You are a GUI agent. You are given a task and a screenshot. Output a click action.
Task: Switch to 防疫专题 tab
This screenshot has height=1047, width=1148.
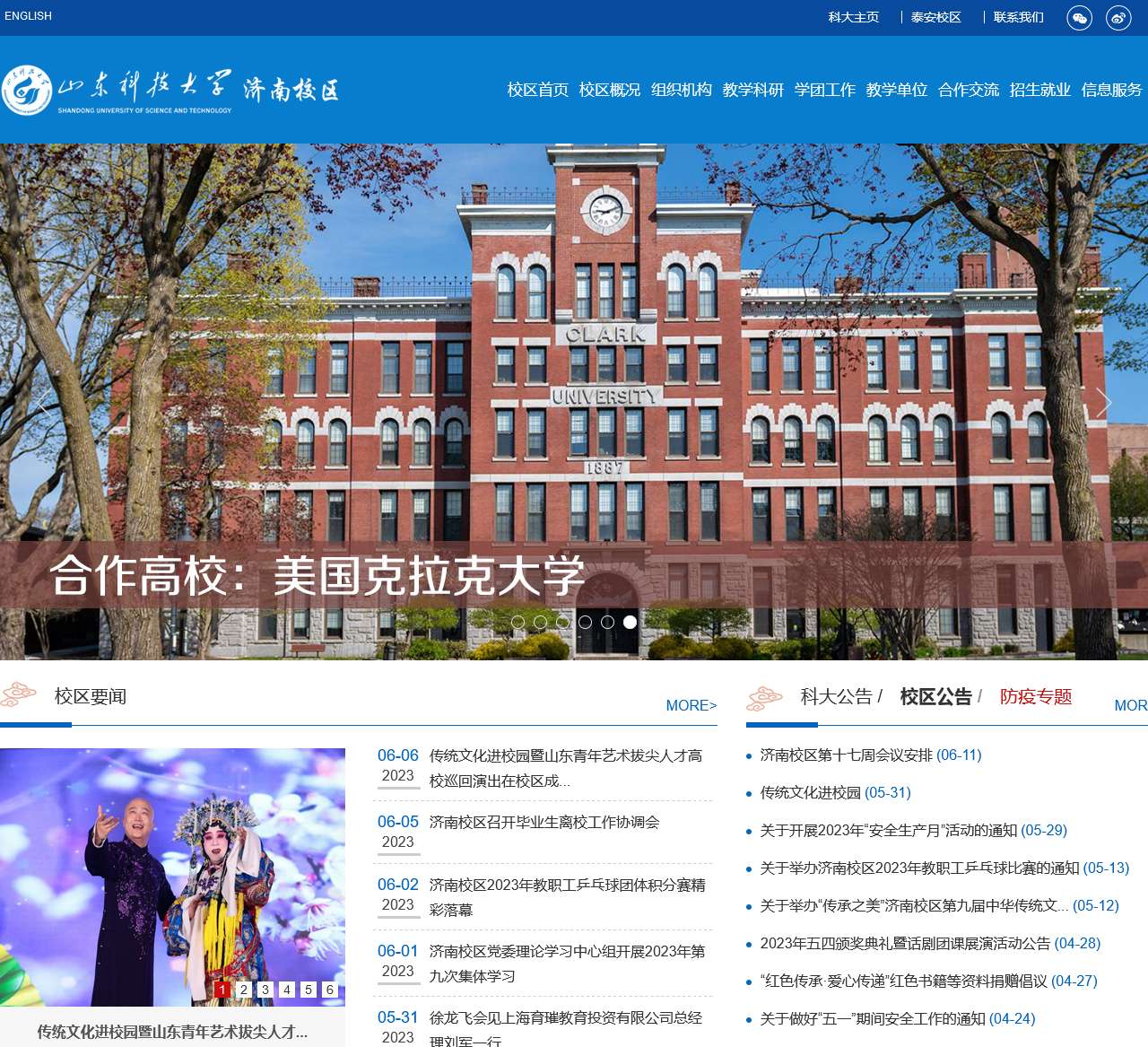point(1036,697)
